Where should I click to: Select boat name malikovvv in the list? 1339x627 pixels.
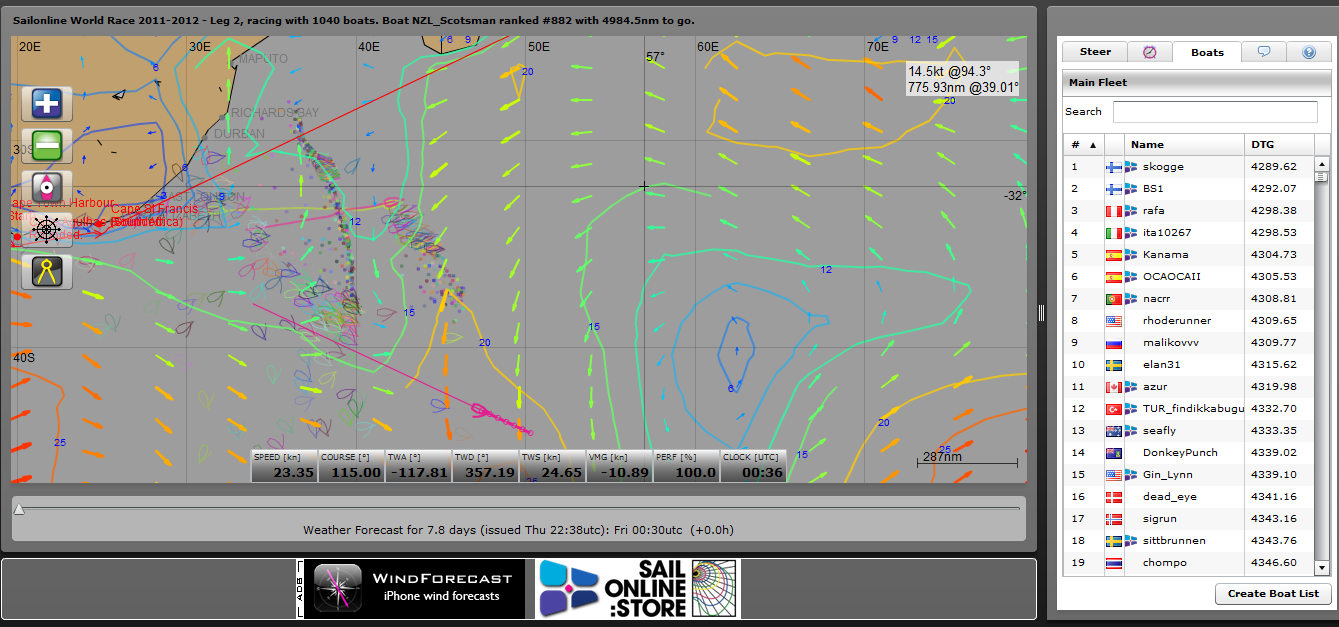(1171, 343)
